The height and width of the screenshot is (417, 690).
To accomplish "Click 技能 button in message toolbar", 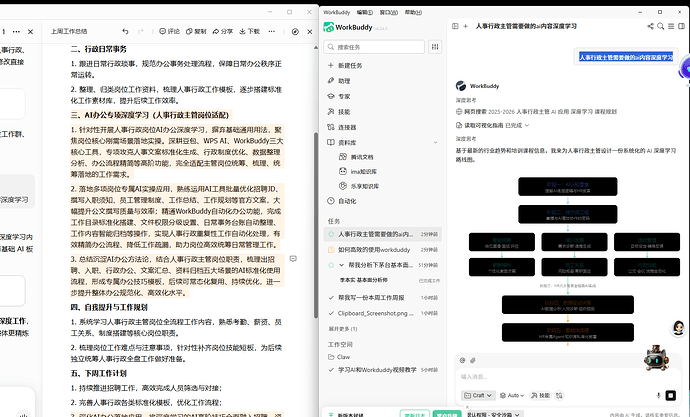I will pos(540,395).
